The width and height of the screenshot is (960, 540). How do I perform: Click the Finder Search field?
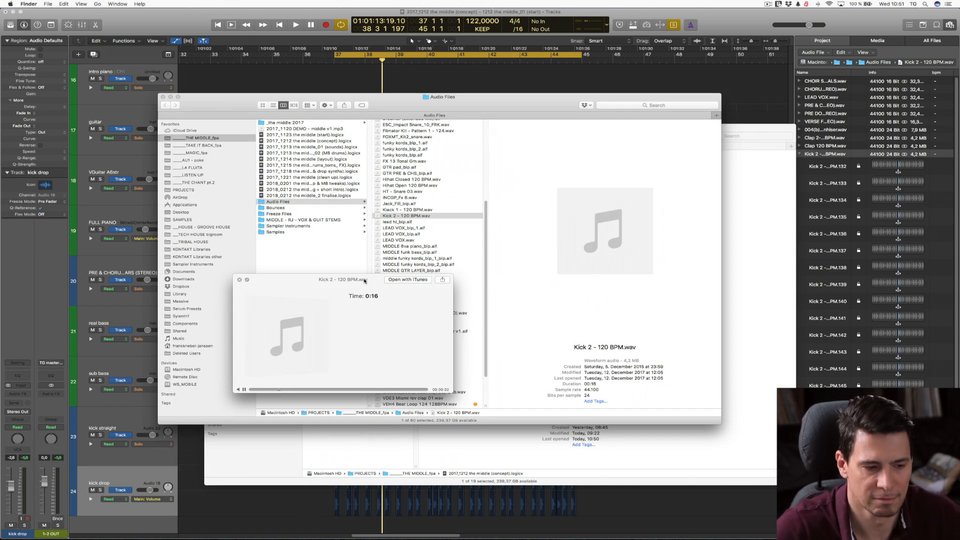click(x=656, y=105)
